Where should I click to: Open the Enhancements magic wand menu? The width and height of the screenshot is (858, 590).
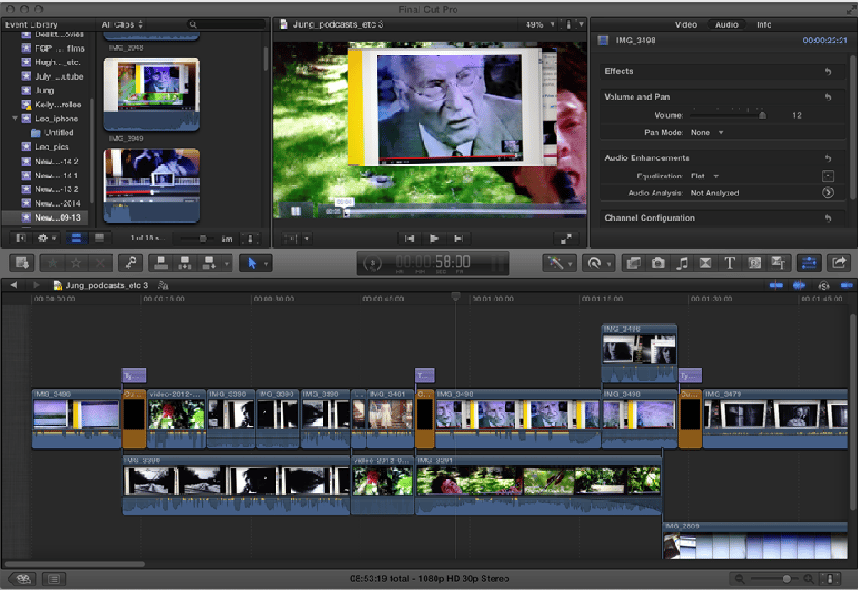[x=557, y=263]
